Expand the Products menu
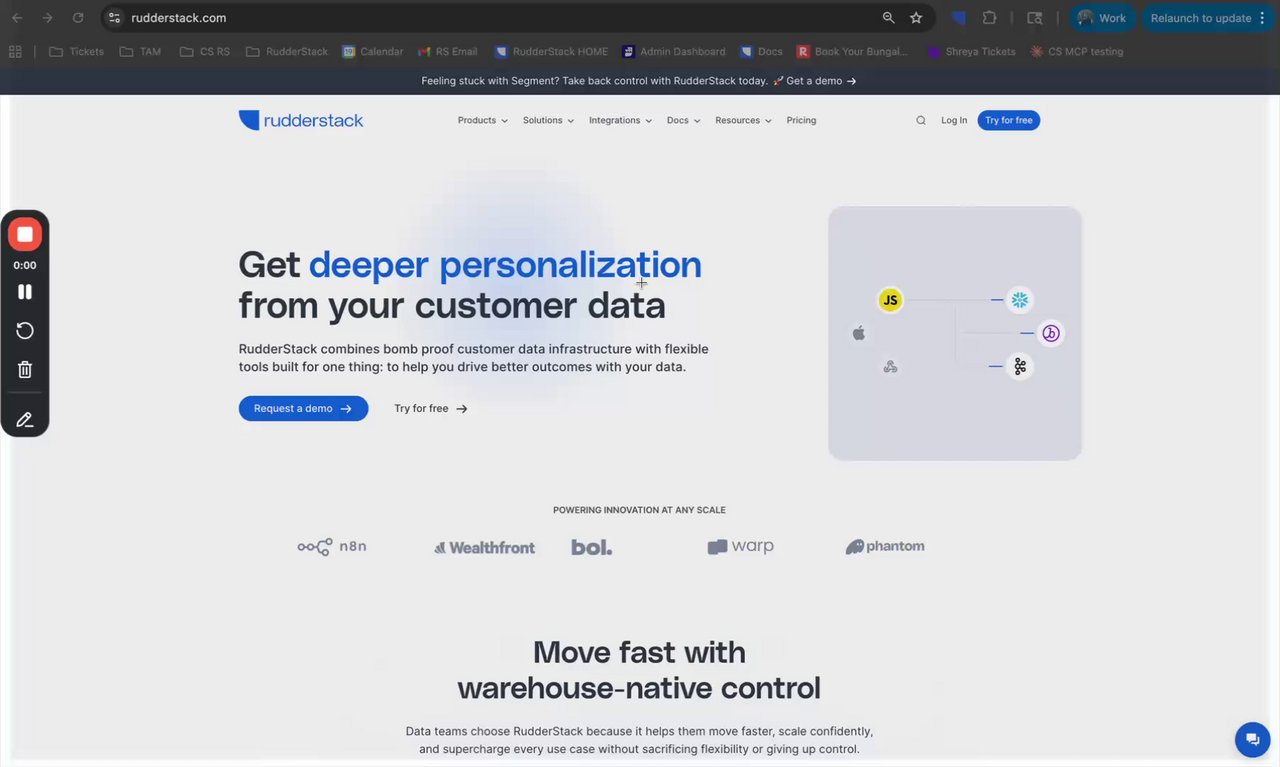Screen dimensions: 1280x767 point(482,120)
